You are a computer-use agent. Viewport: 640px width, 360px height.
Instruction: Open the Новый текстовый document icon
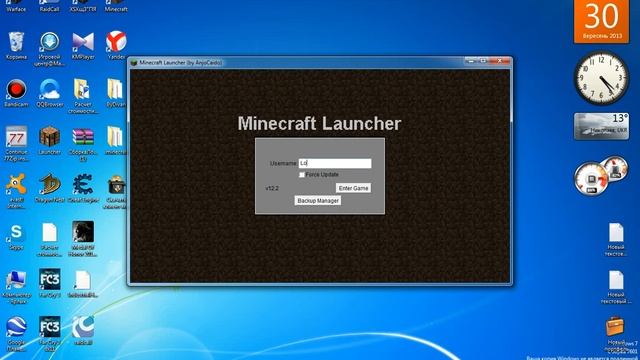pos(616,280)
